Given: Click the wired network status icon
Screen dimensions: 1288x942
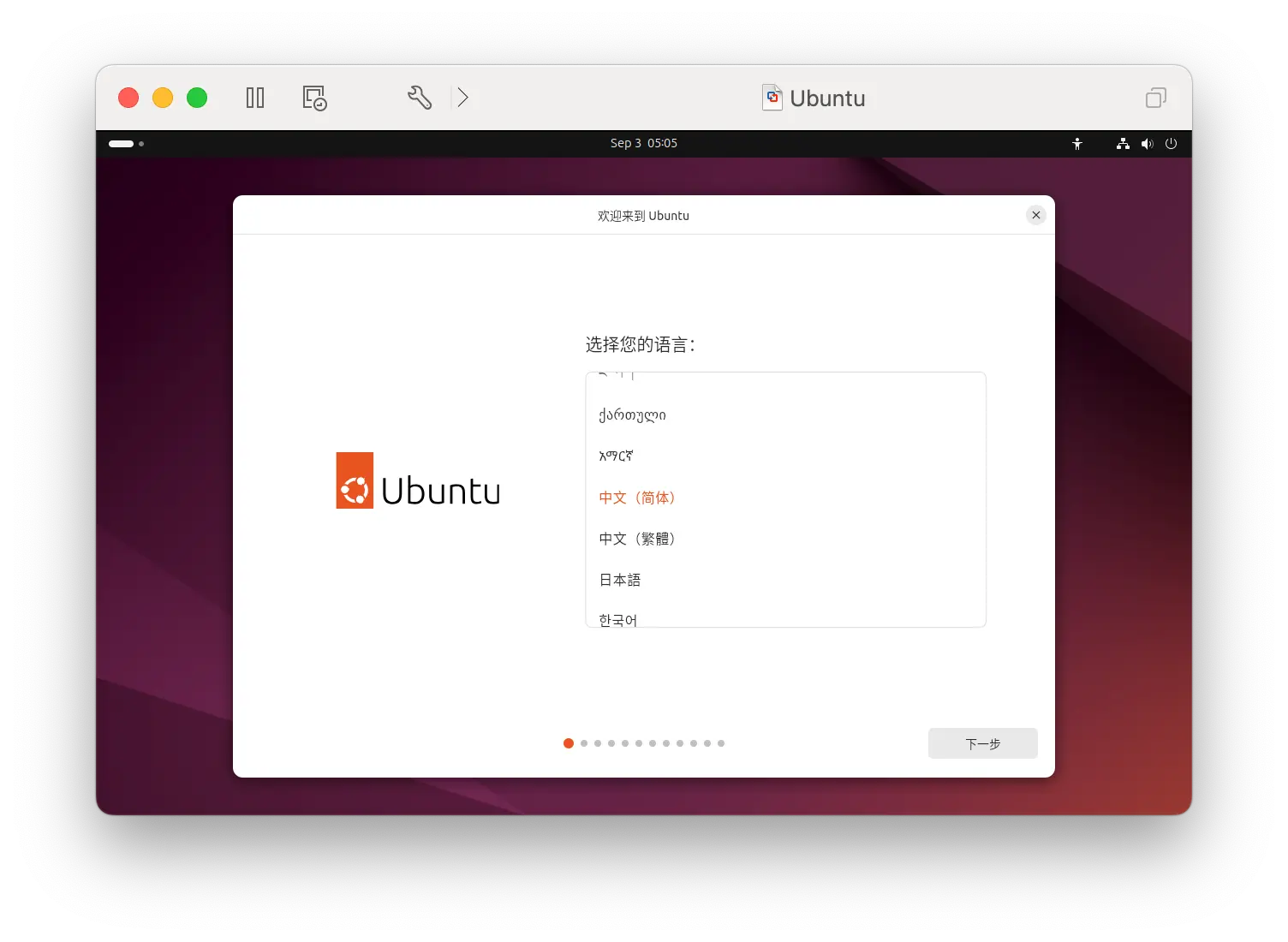Looking at the screenshot, I should coord(1123,144).
